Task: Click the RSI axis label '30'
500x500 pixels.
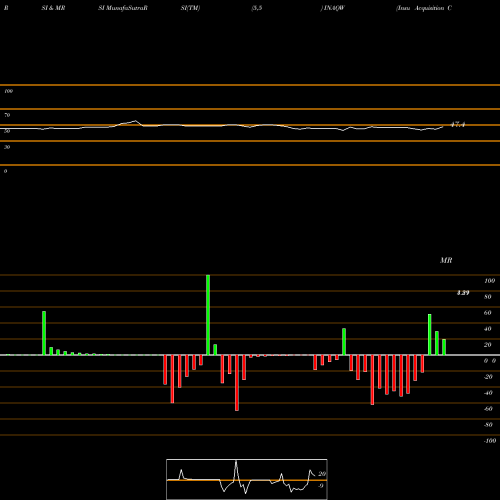Action: point(7,147)
